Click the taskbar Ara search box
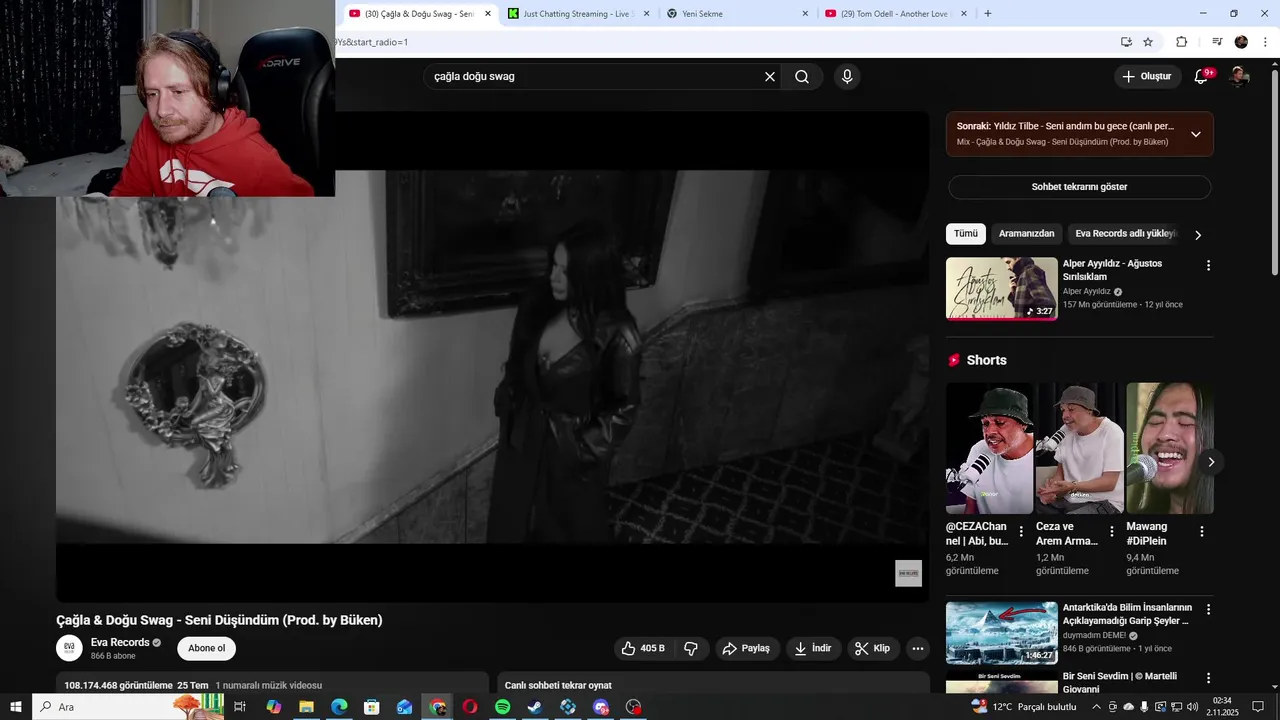The height and width of the screenshot is (720, 1280). 128,707
